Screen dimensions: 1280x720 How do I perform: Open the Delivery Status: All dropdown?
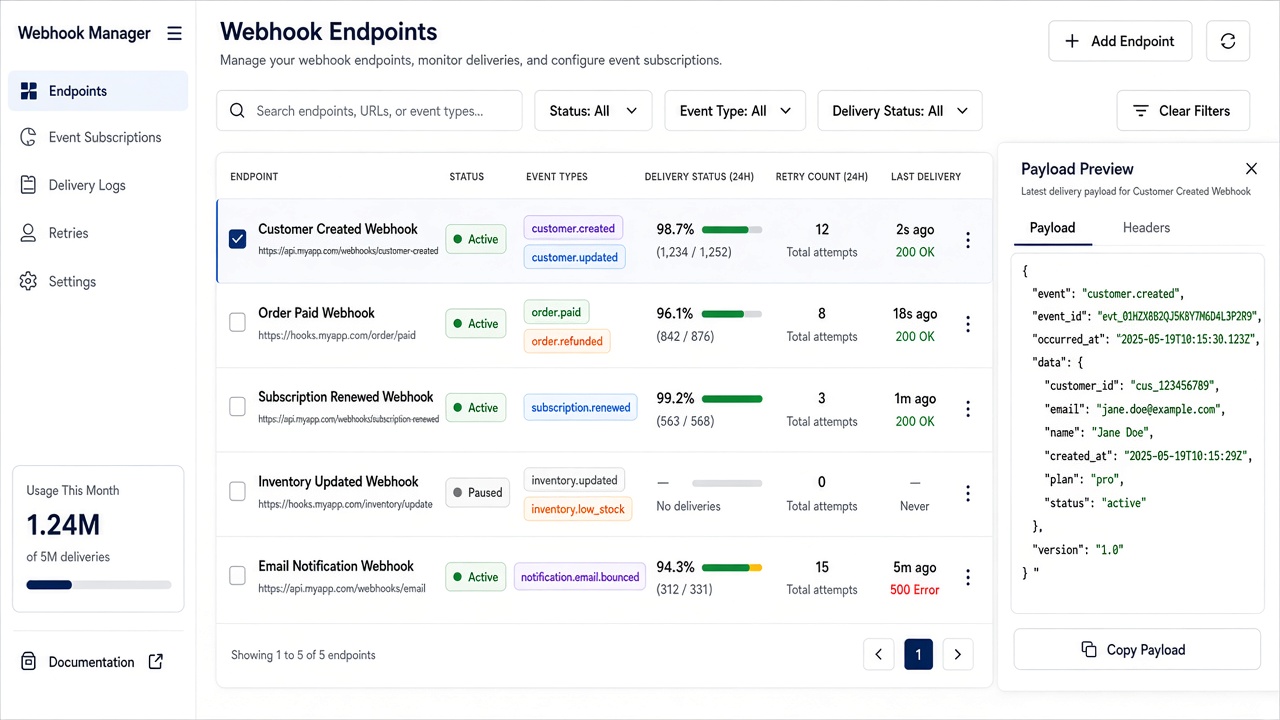pyautogui.click(x=900, y=111)
